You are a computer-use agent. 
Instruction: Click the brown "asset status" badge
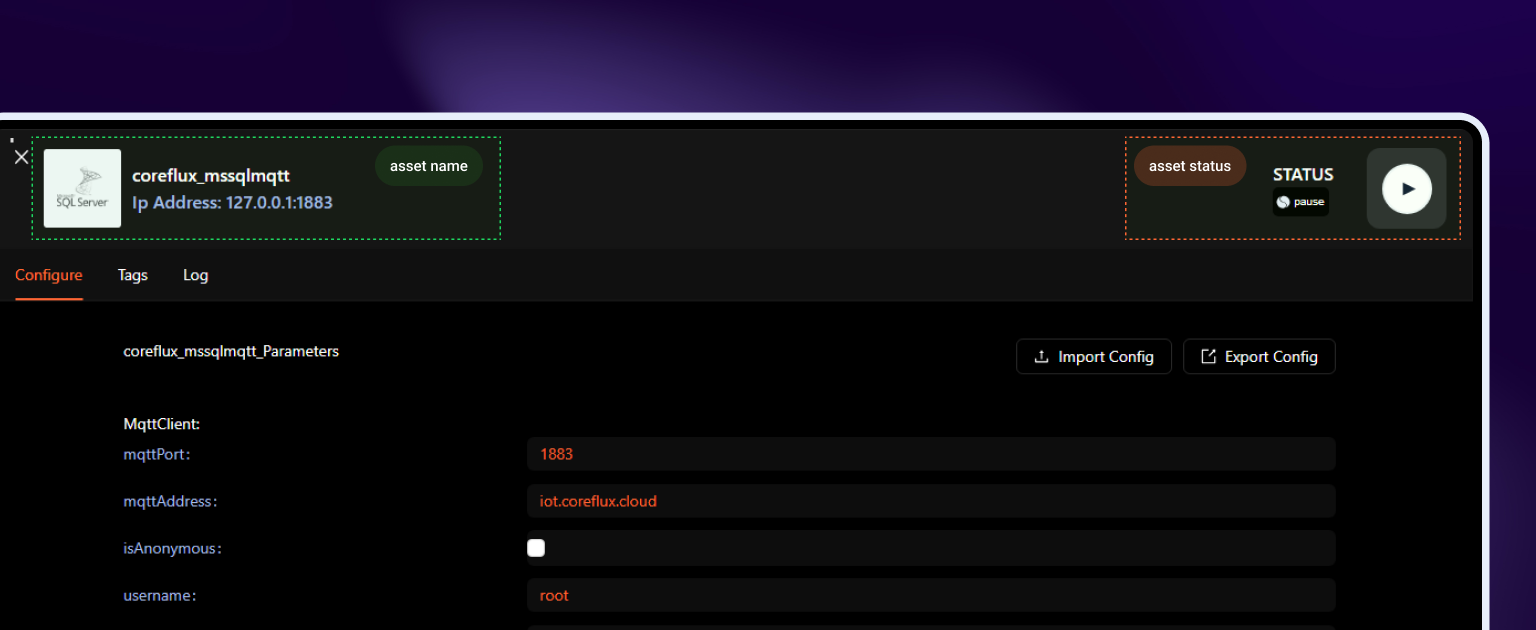pyautogui.click(x=1189, y=166)
